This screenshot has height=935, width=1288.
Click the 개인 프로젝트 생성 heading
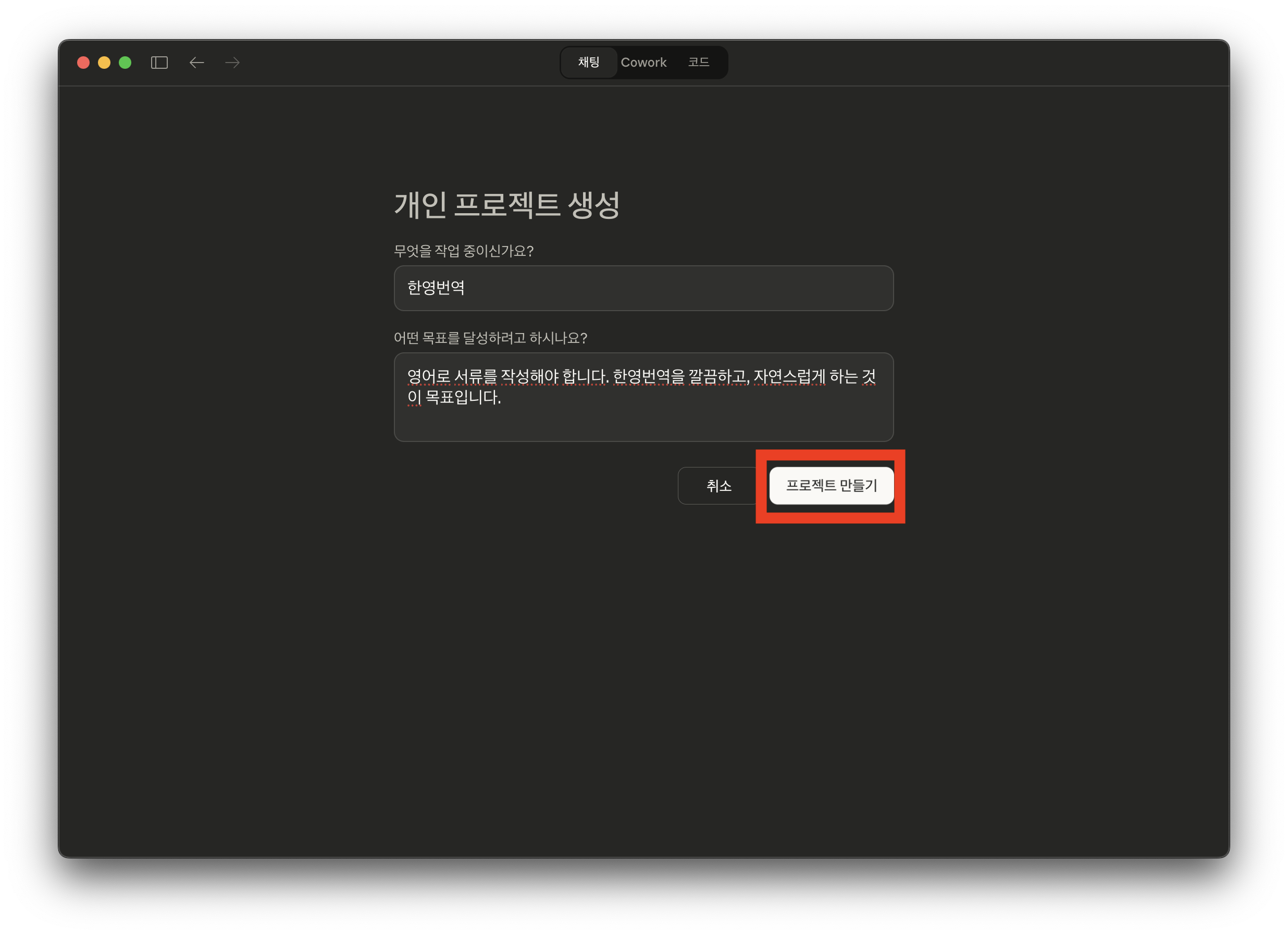tap(506, 204)
